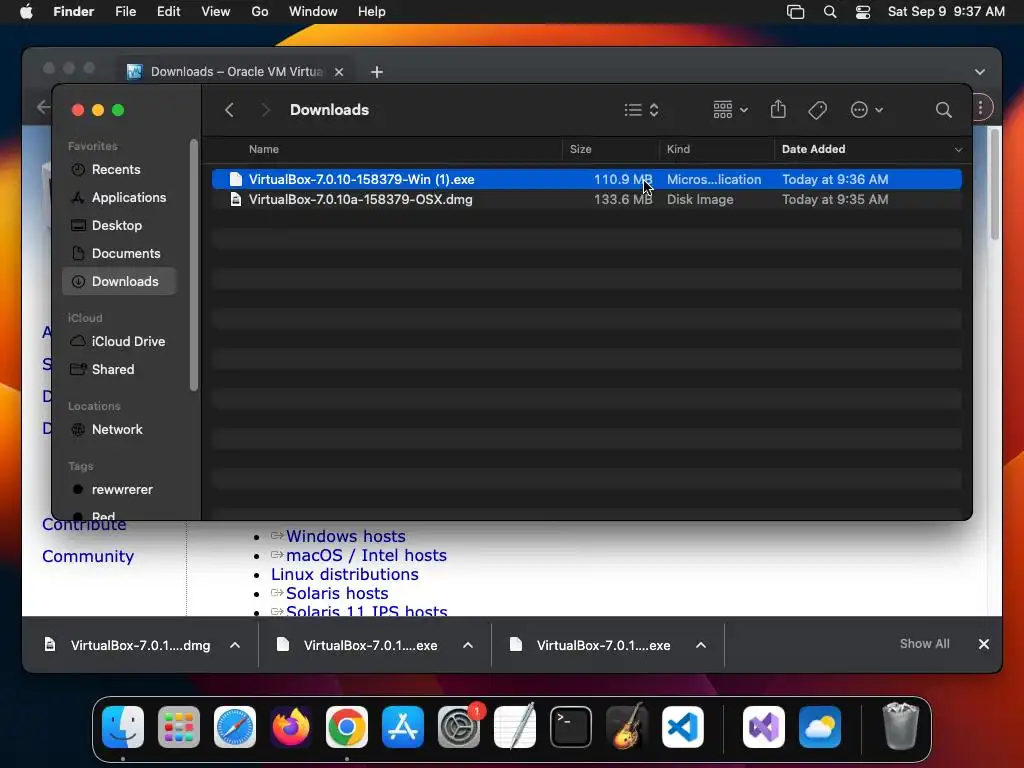Screen dimensions: 1024x768
Task: Click Today at 9:35 AM date cell
Action: (835, 199)
